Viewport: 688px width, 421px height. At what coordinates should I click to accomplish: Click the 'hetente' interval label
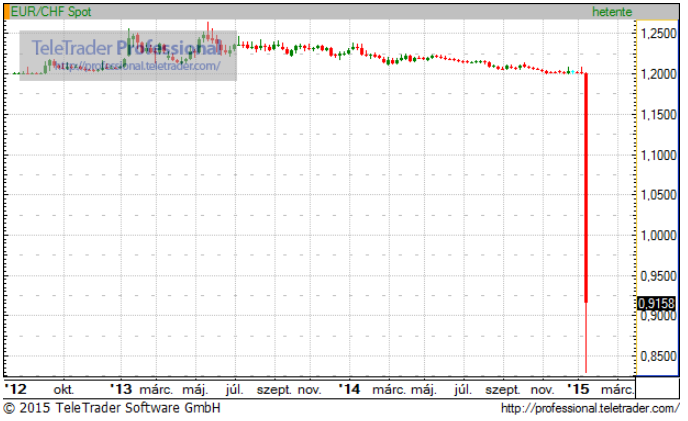click(612, 12)
